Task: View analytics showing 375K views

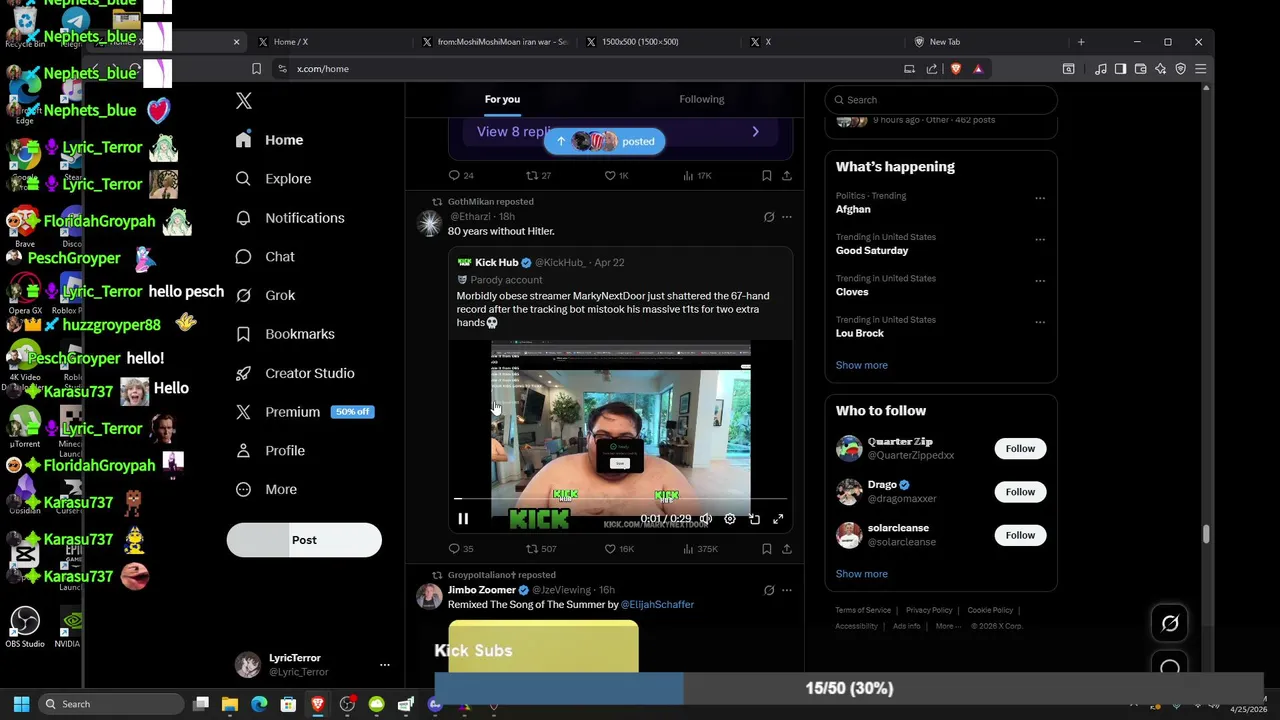Action: pyautogui.click(x=688, y=549)
